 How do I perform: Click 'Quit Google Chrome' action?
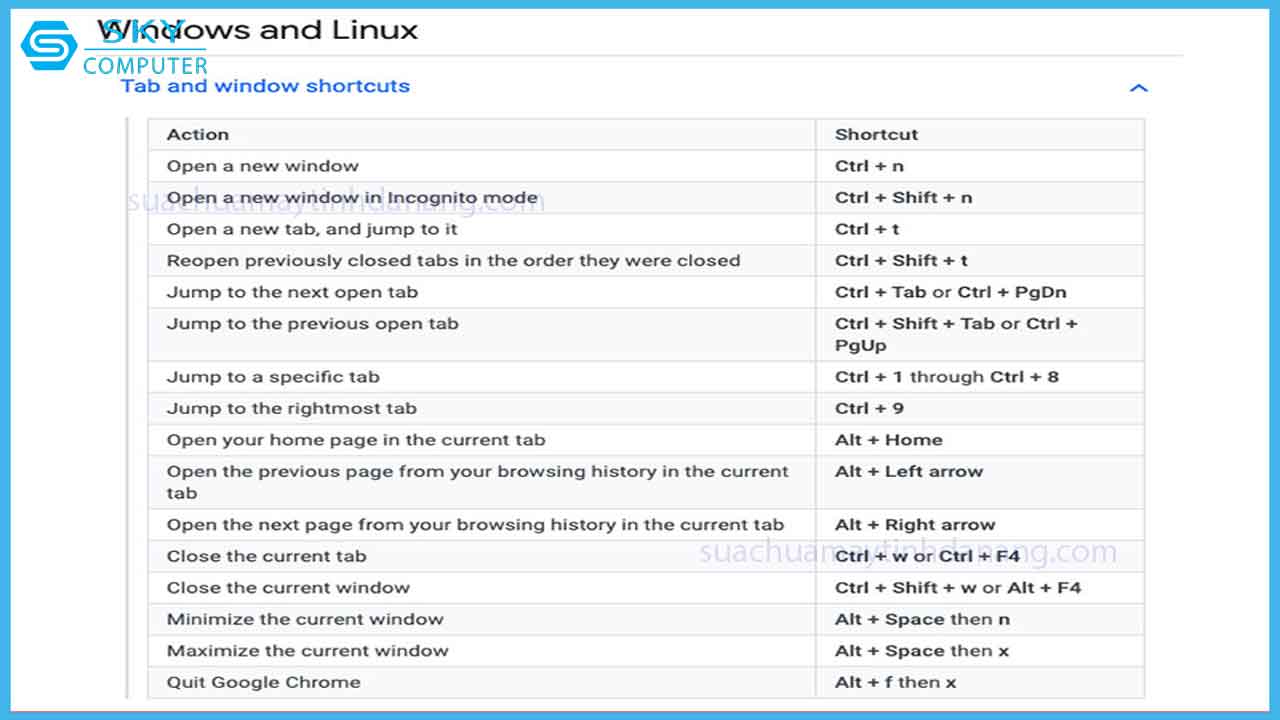pos(263,682)
